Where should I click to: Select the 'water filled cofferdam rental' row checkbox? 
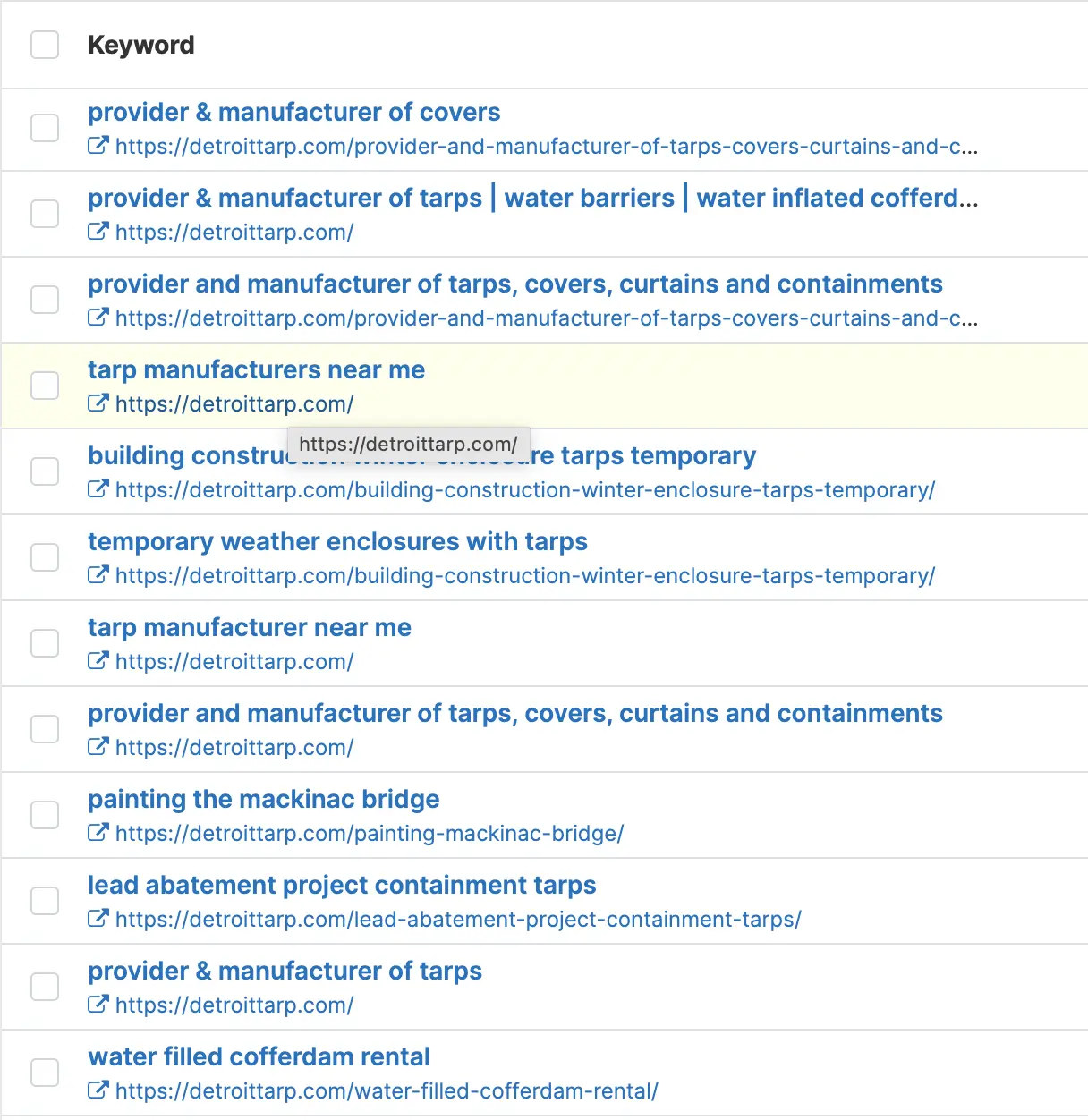click(x=45, y=1073)
